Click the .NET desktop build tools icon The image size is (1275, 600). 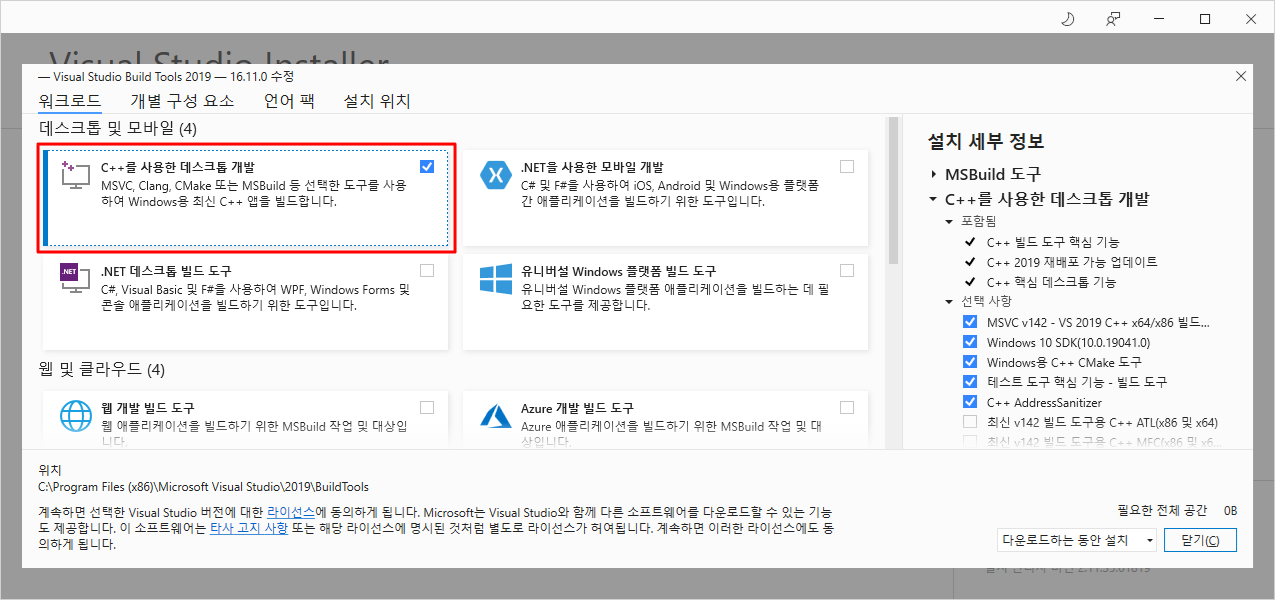tap(75, 278)
